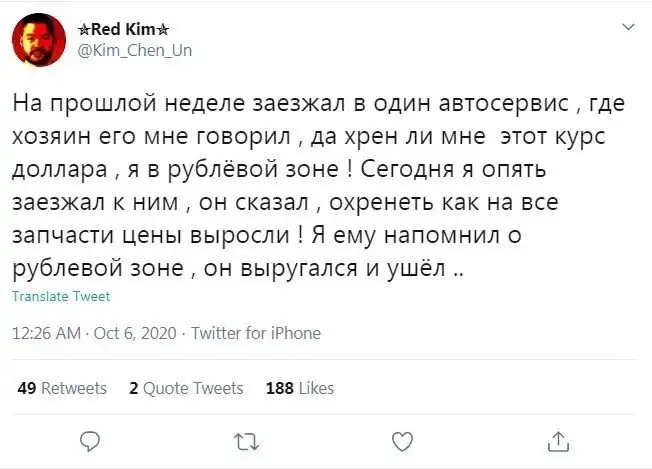Click the retweet arrows icon
652x469 pixels.
pyautogui.click(x=245, y=440)
